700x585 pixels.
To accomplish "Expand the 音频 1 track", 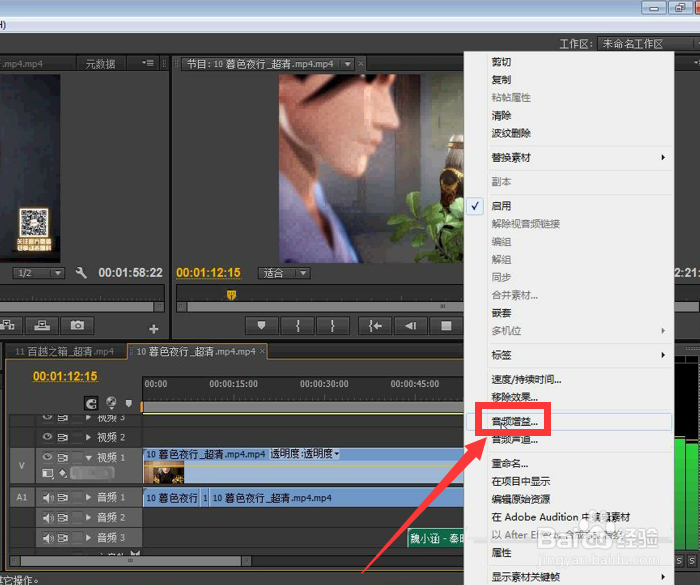I will [x=88, y=497].
